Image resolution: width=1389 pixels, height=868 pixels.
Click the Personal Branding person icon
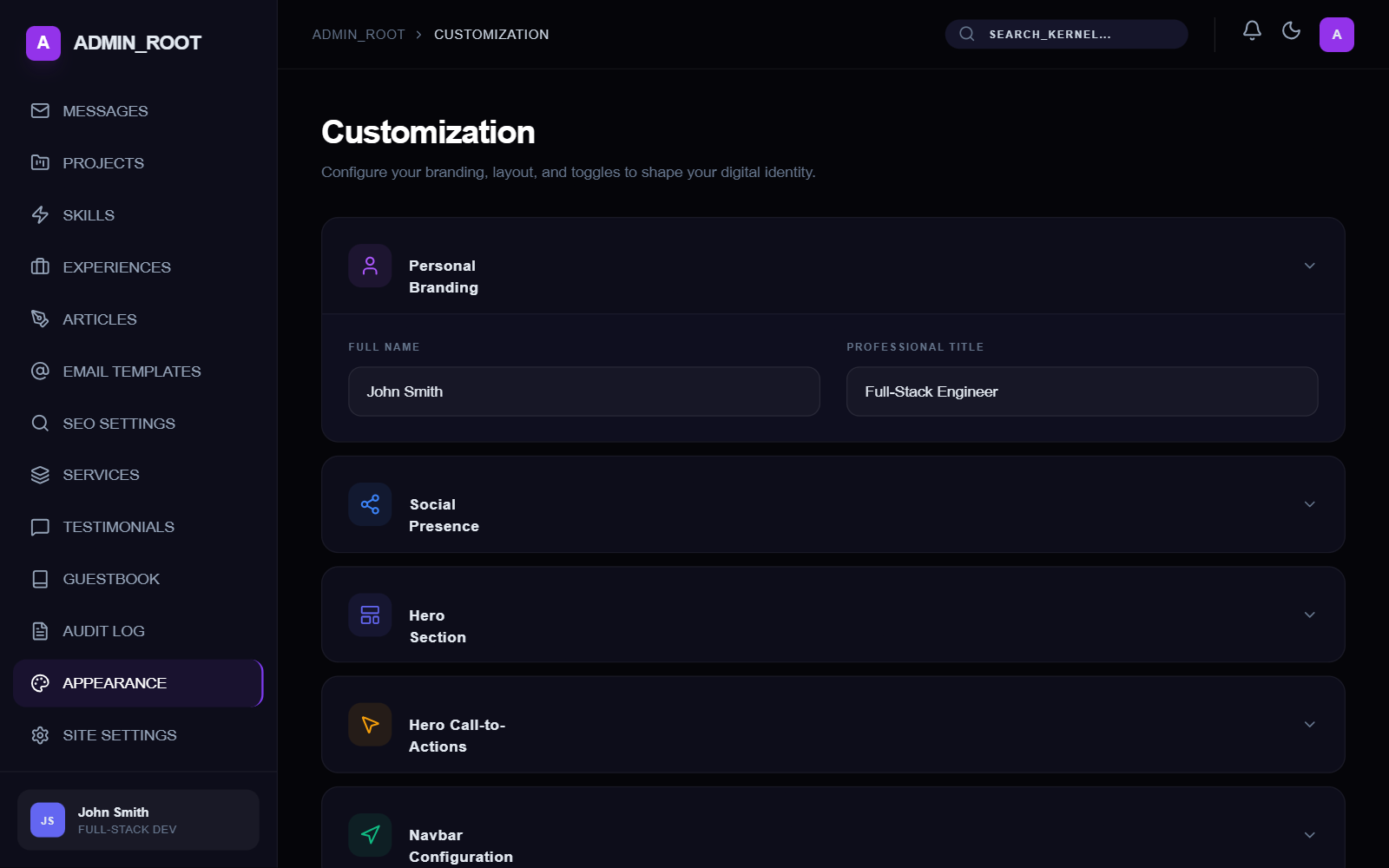click(x=370, y=266)
